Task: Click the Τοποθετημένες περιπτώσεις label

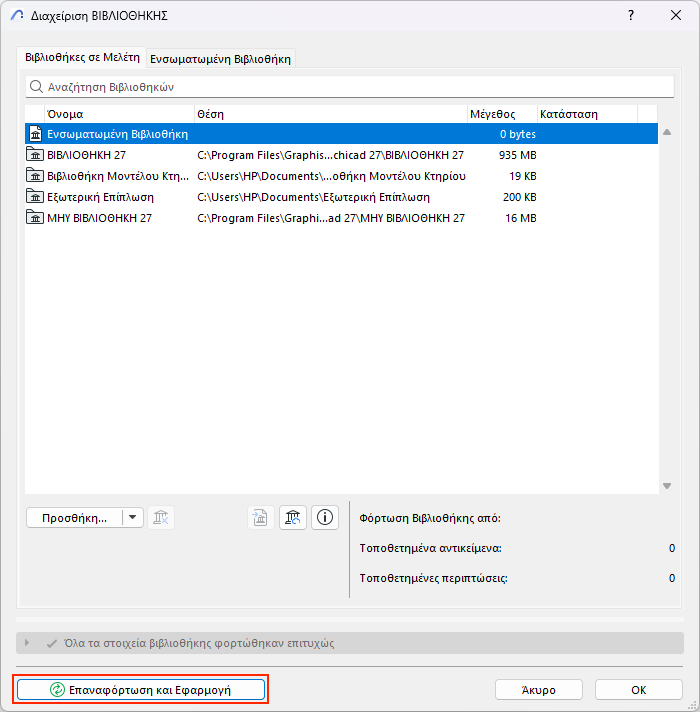Action: pos(434,578)
